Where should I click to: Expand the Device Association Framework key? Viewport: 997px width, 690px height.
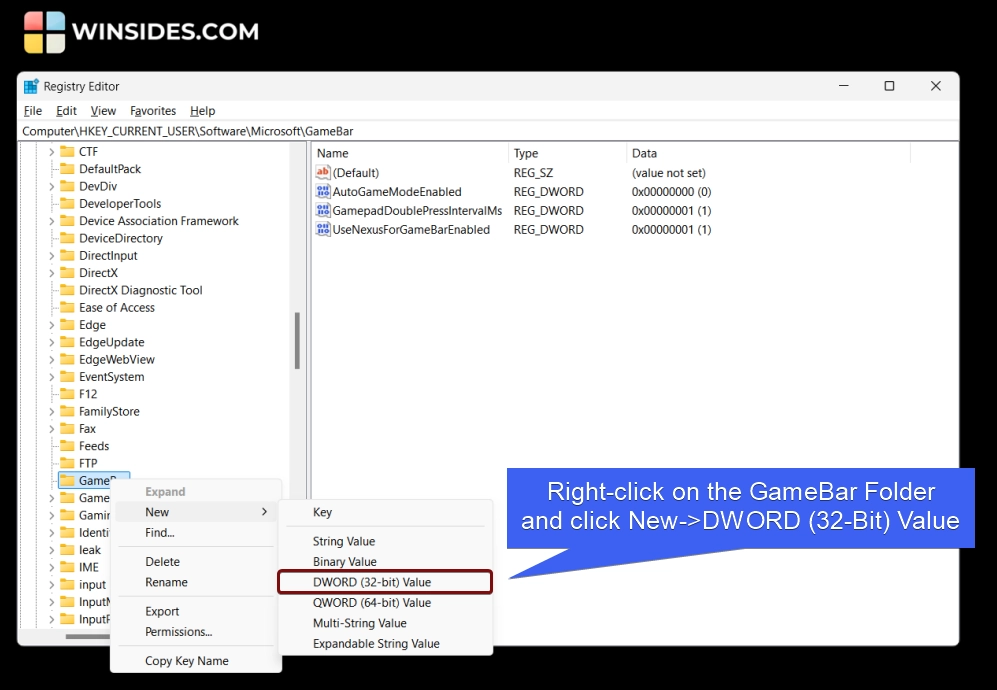[52, 221]
